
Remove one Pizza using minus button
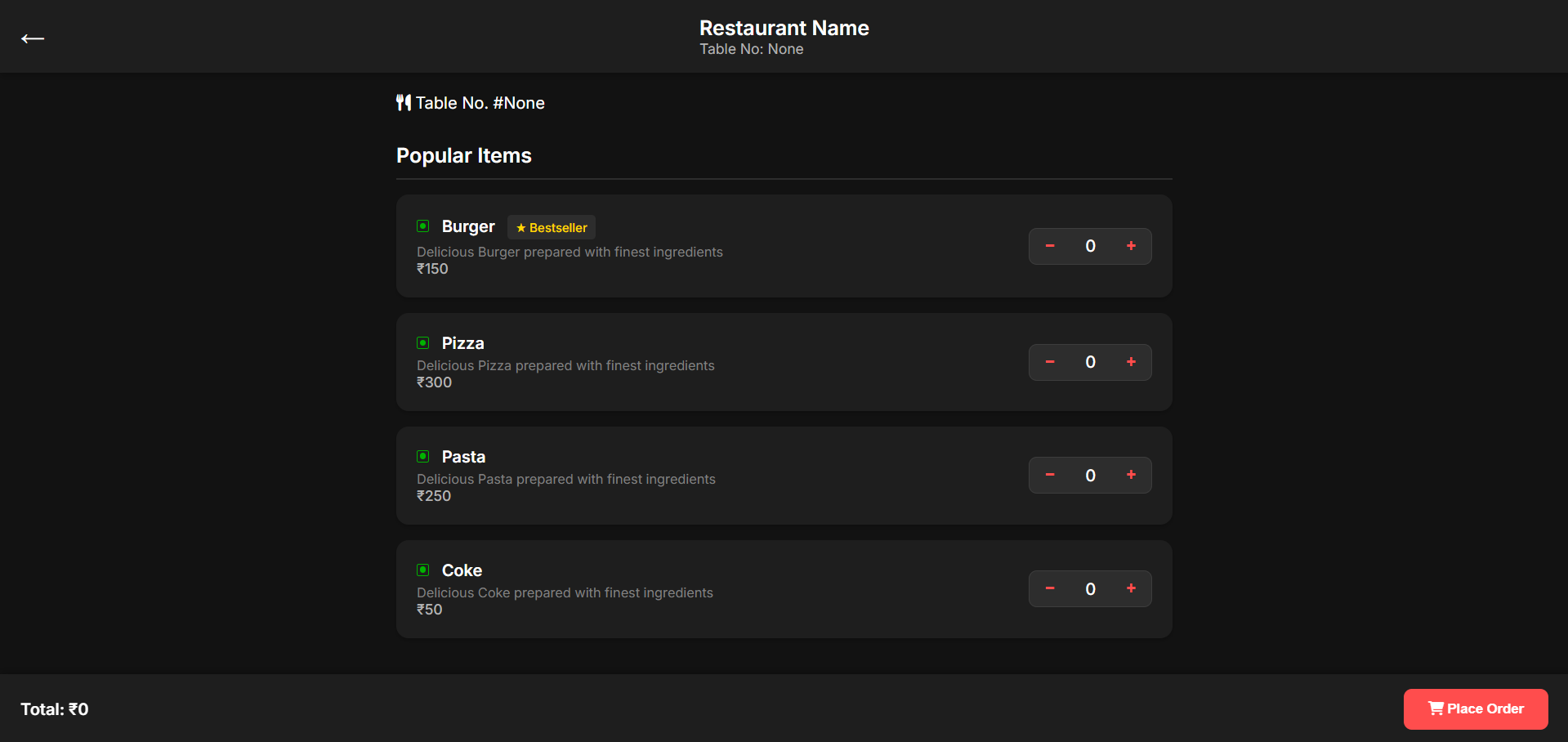click(1050, 362)
